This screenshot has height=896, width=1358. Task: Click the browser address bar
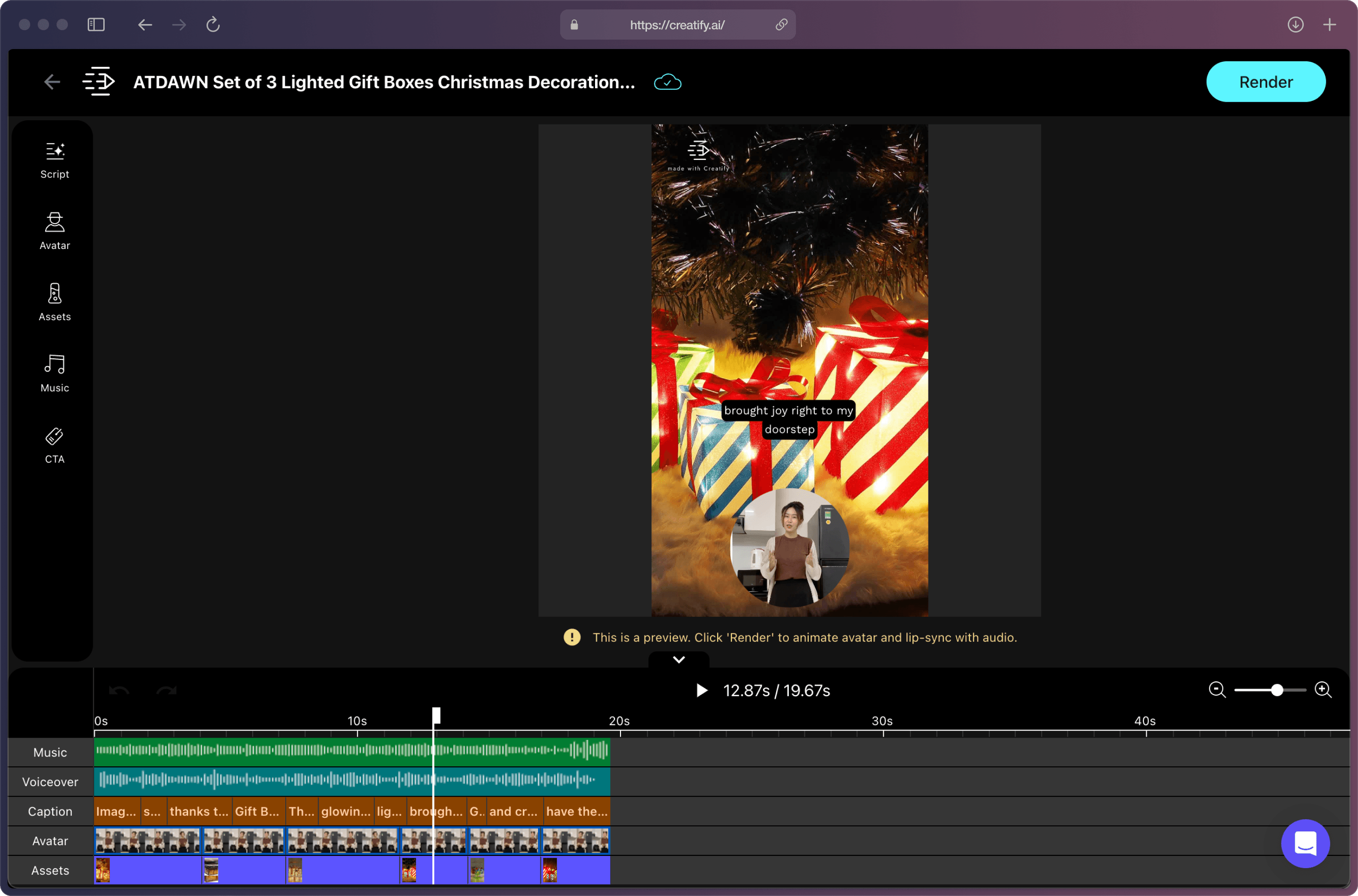coord(678,25)
